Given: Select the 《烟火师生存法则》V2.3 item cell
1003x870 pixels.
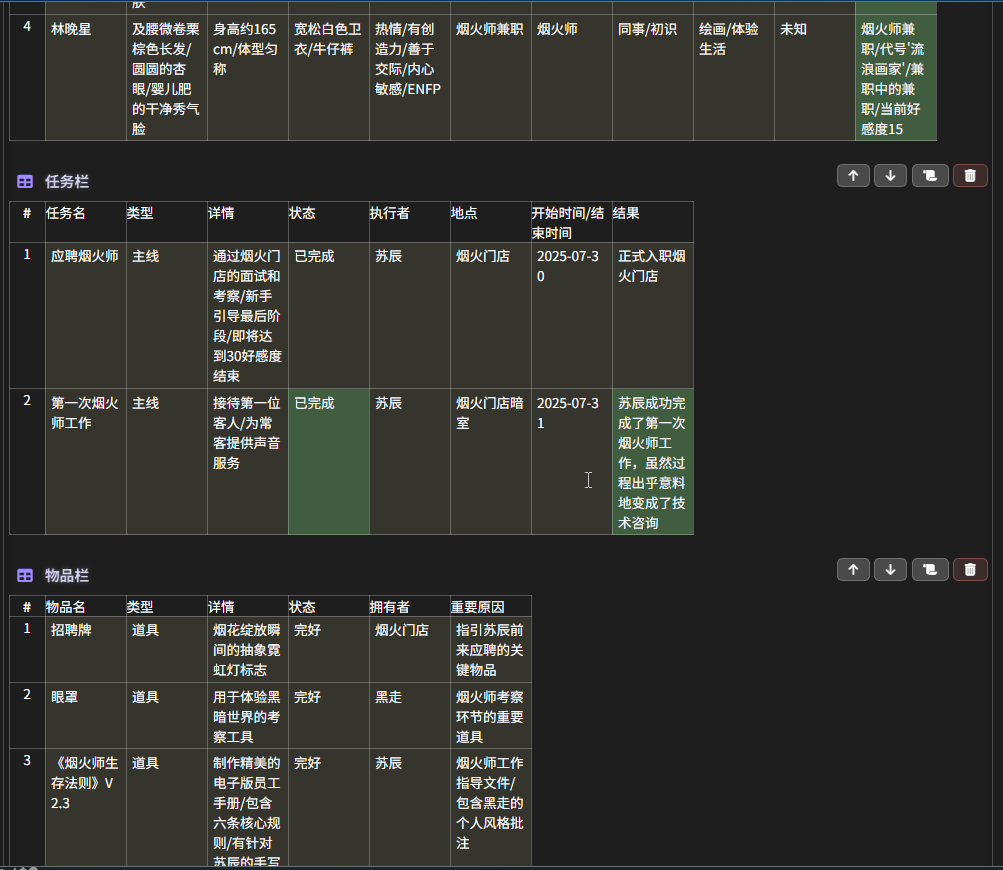Looking at the screenshot, I should [x=85, y=782].
